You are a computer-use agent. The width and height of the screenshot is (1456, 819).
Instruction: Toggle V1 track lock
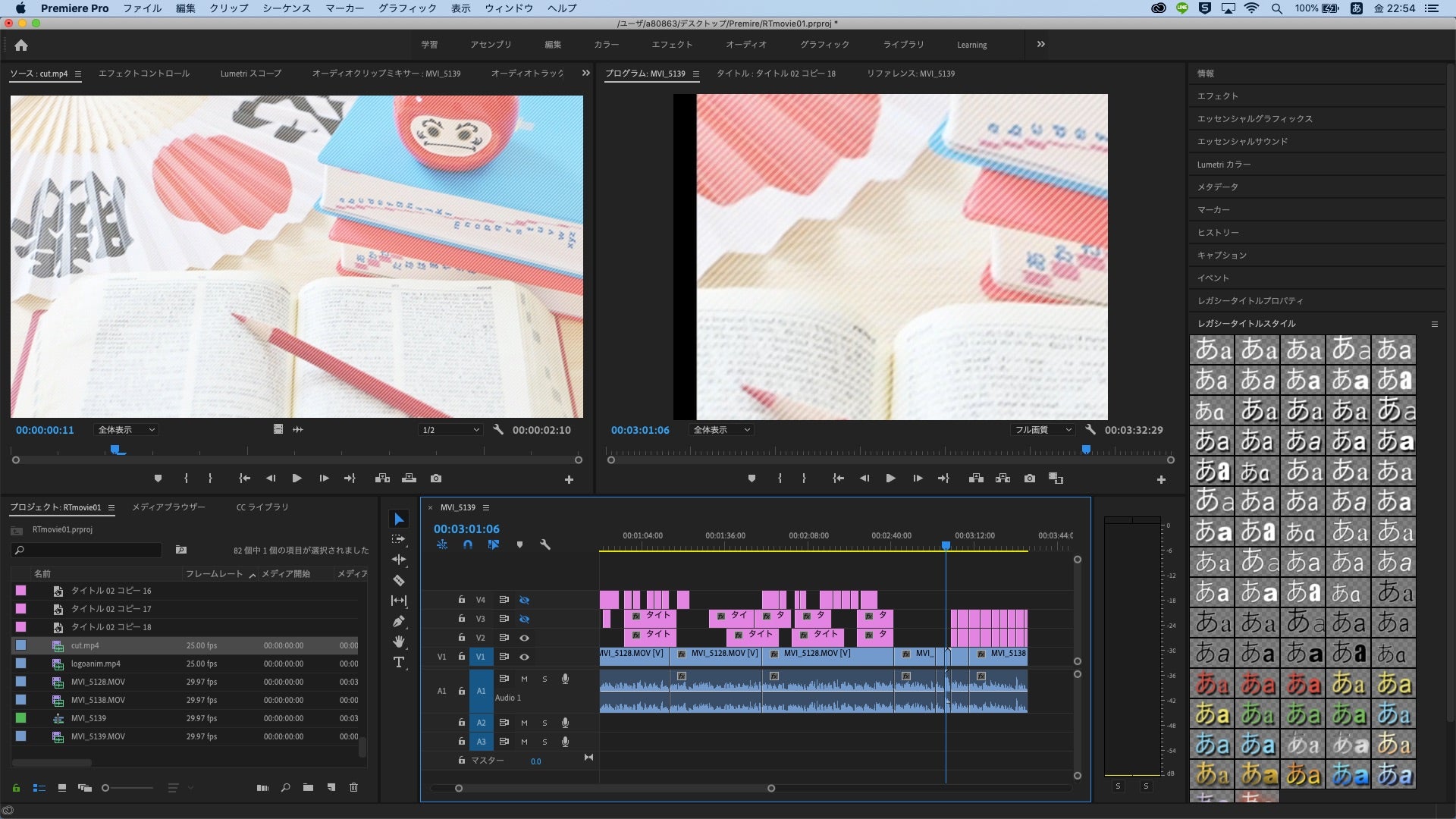click(x=461, y=657)
